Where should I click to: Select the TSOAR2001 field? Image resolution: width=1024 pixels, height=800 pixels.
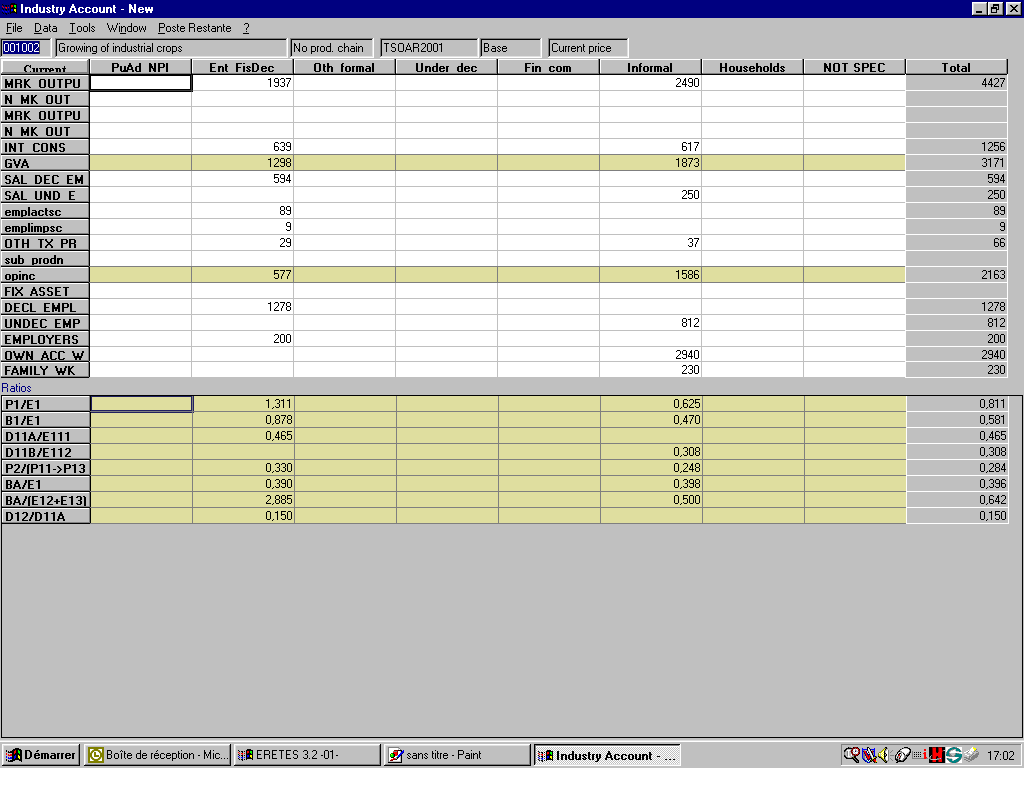click(x=427, y=48)
